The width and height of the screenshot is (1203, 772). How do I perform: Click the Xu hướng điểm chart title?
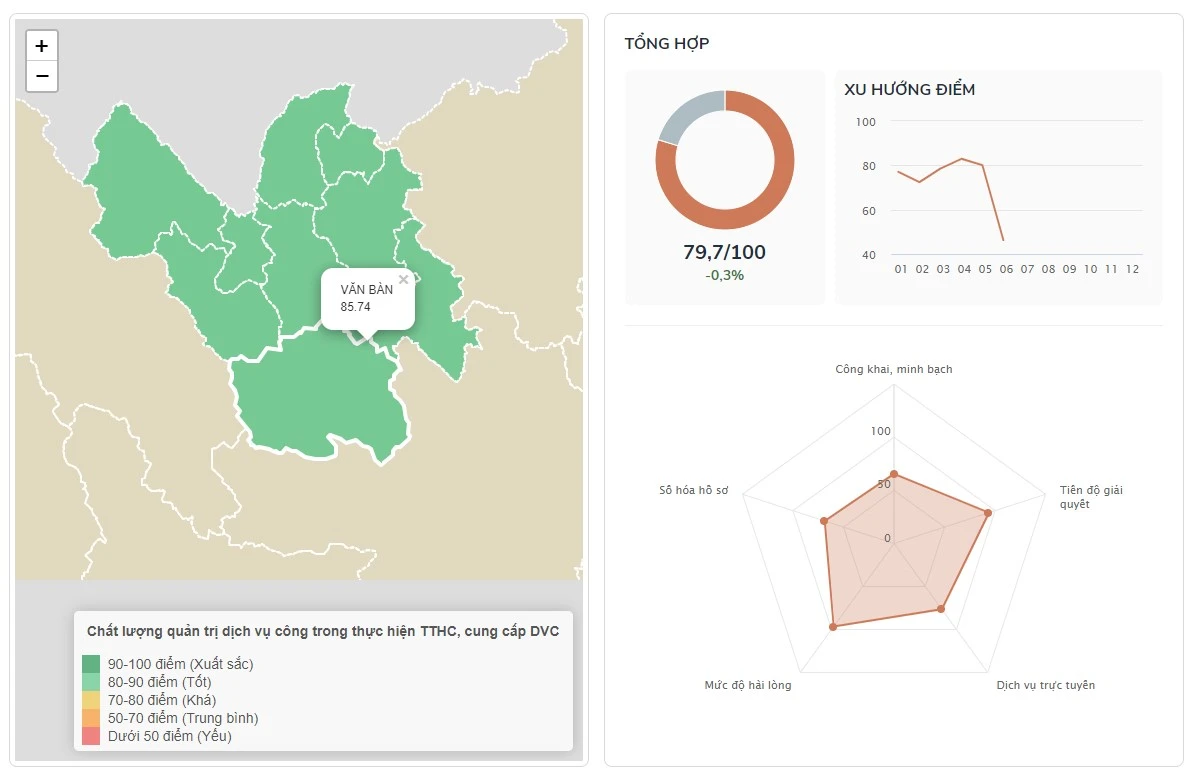[909, 89]
